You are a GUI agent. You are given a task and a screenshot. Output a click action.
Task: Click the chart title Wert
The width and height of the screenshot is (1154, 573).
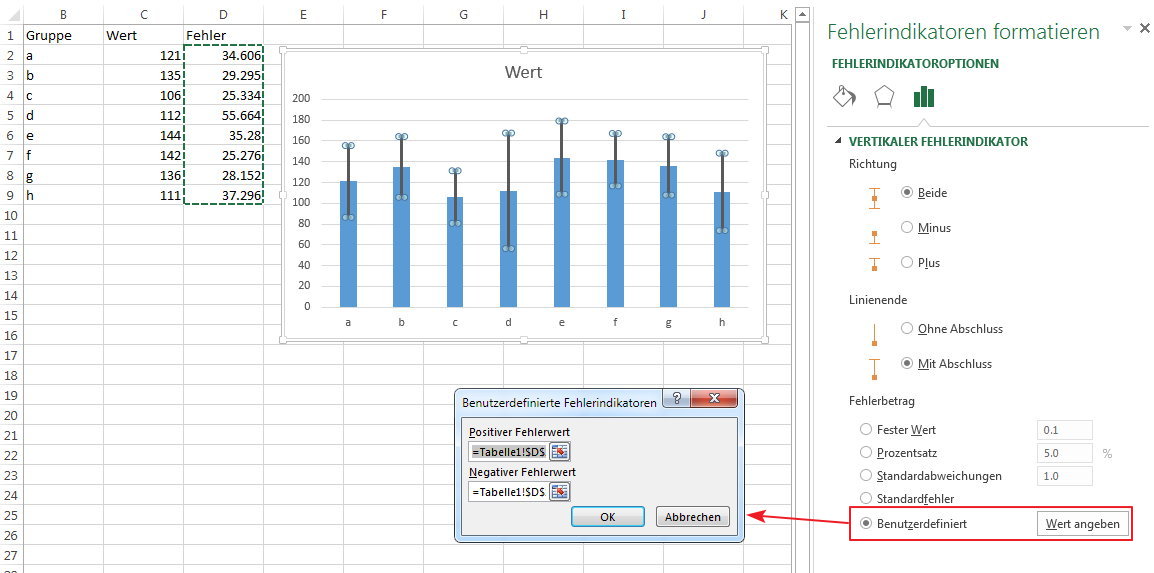point(523,72)
